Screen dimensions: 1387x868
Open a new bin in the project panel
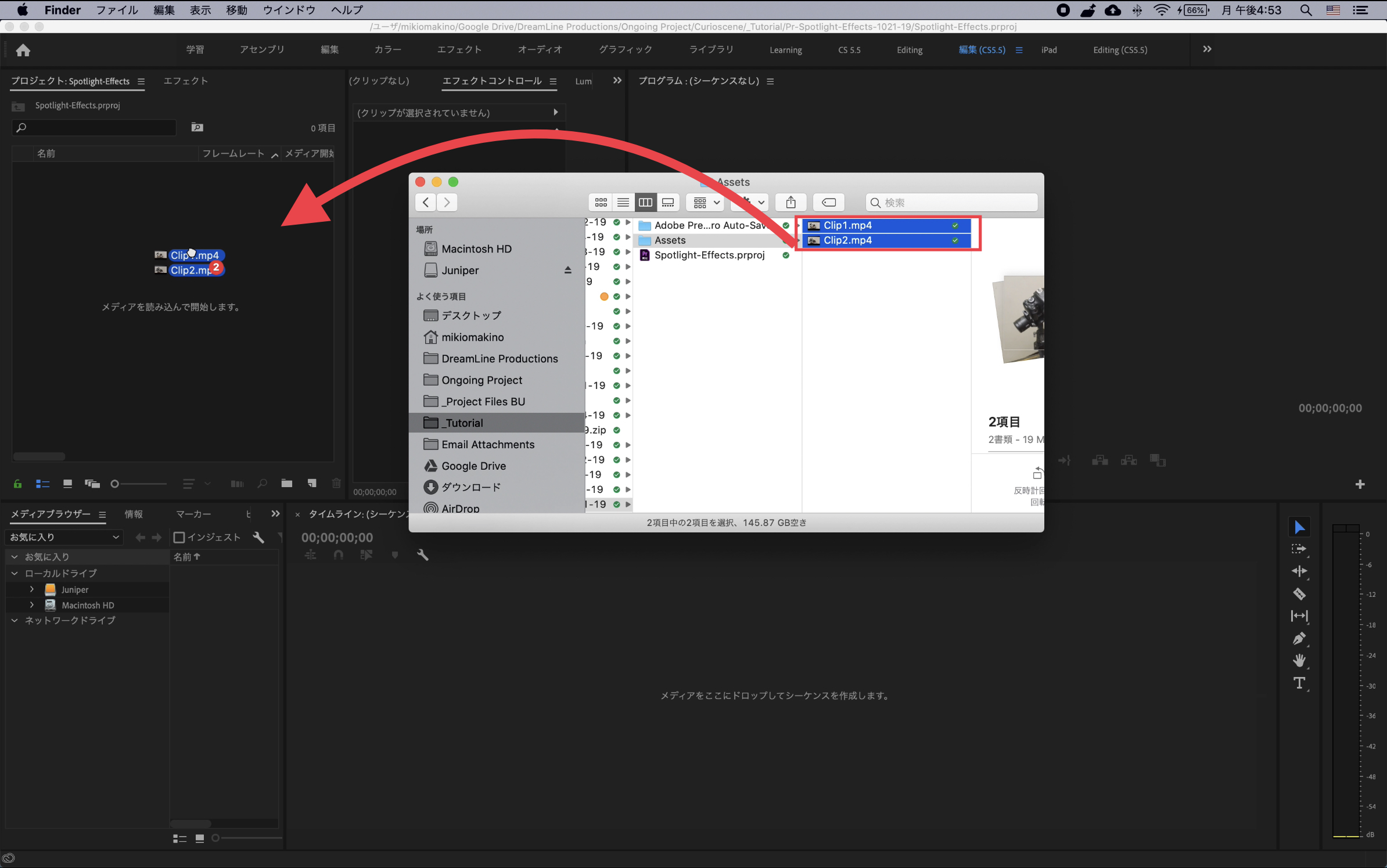click(x=286, y=483)
